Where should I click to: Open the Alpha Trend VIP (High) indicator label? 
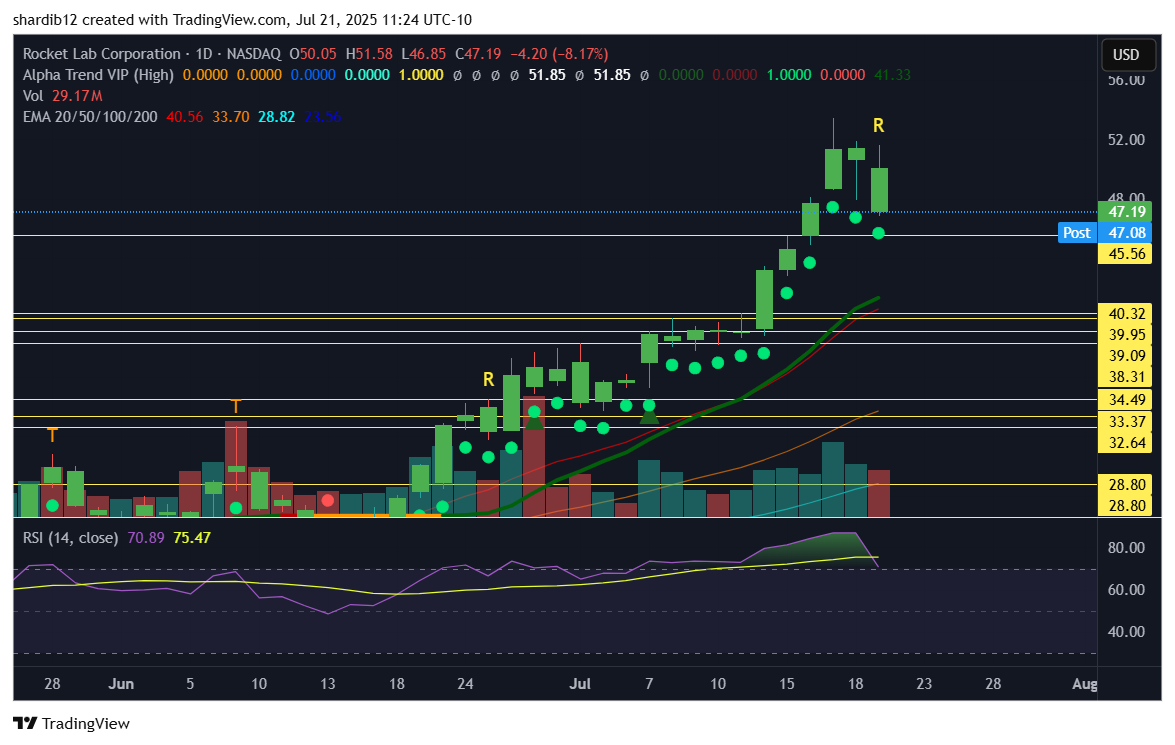click(98, 75)
